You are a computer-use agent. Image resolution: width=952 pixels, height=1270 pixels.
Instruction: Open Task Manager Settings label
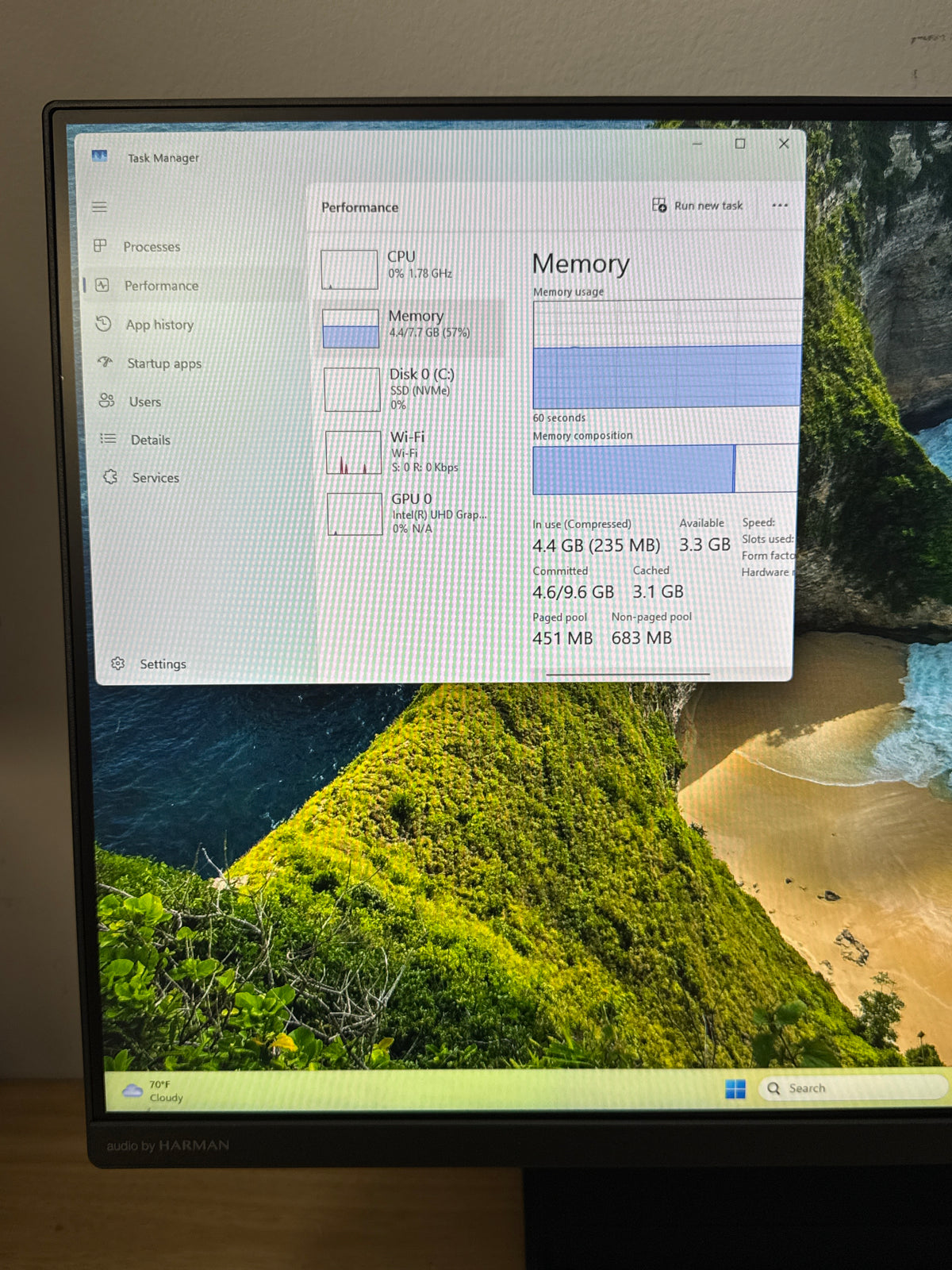coord(163,664)
